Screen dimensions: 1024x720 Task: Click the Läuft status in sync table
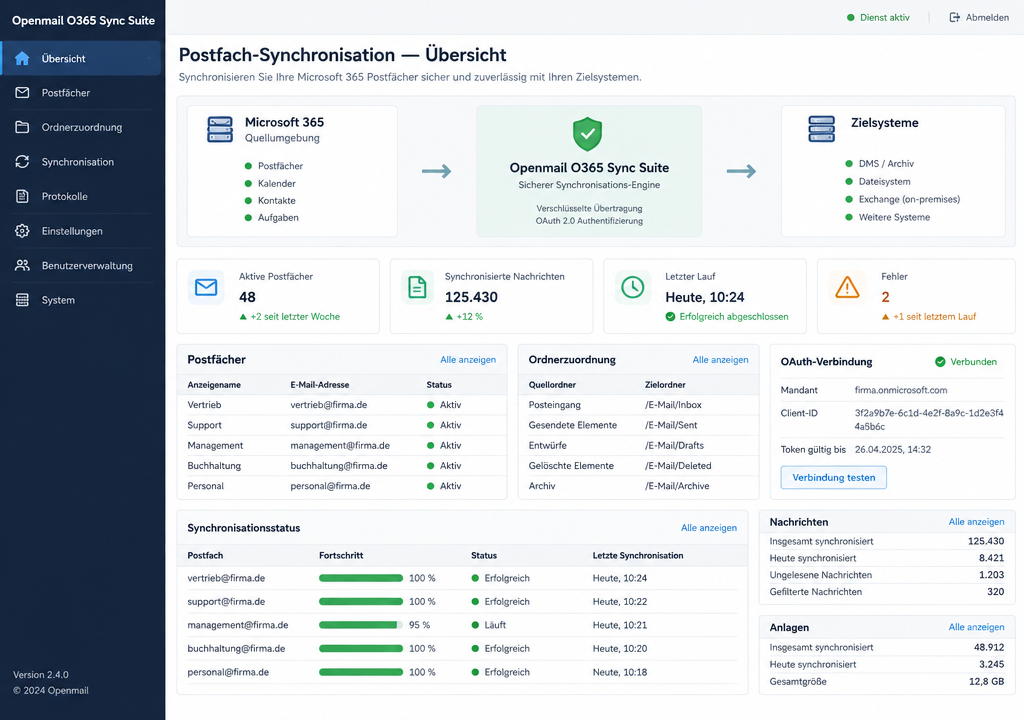pos(495,625)
